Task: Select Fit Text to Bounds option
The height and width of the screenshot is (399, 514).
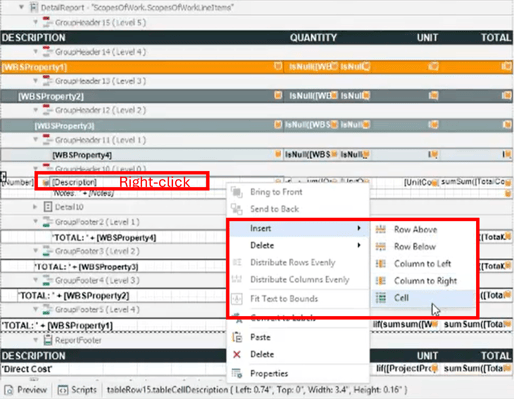Action: [x=299, y=299]
